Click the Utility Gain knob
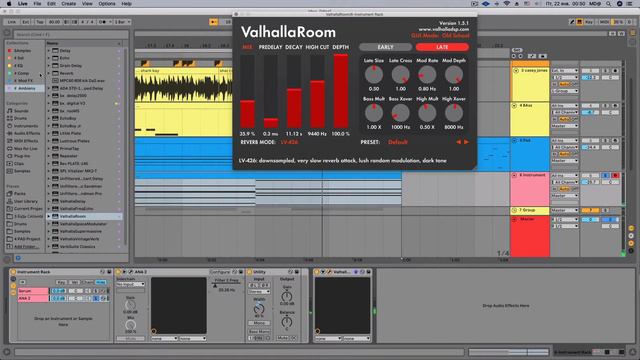Viewport: 640px width, 360px height. (287, 297)
